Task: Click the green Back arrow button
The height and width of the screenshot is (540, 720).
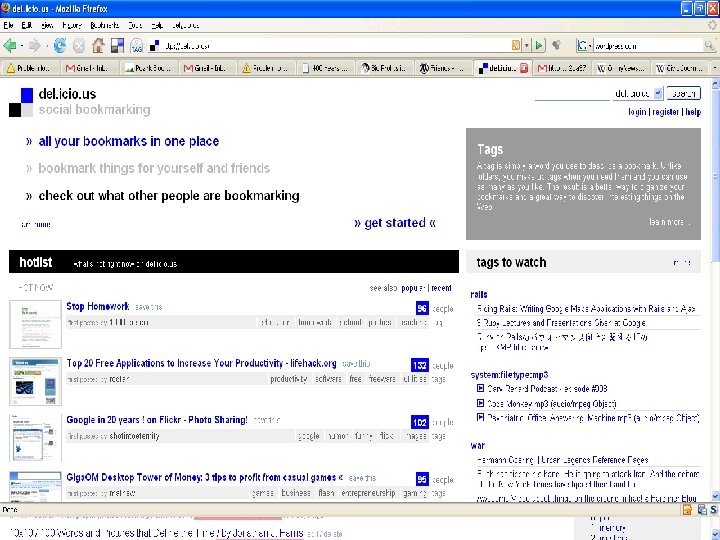Action: pos(9,45)
